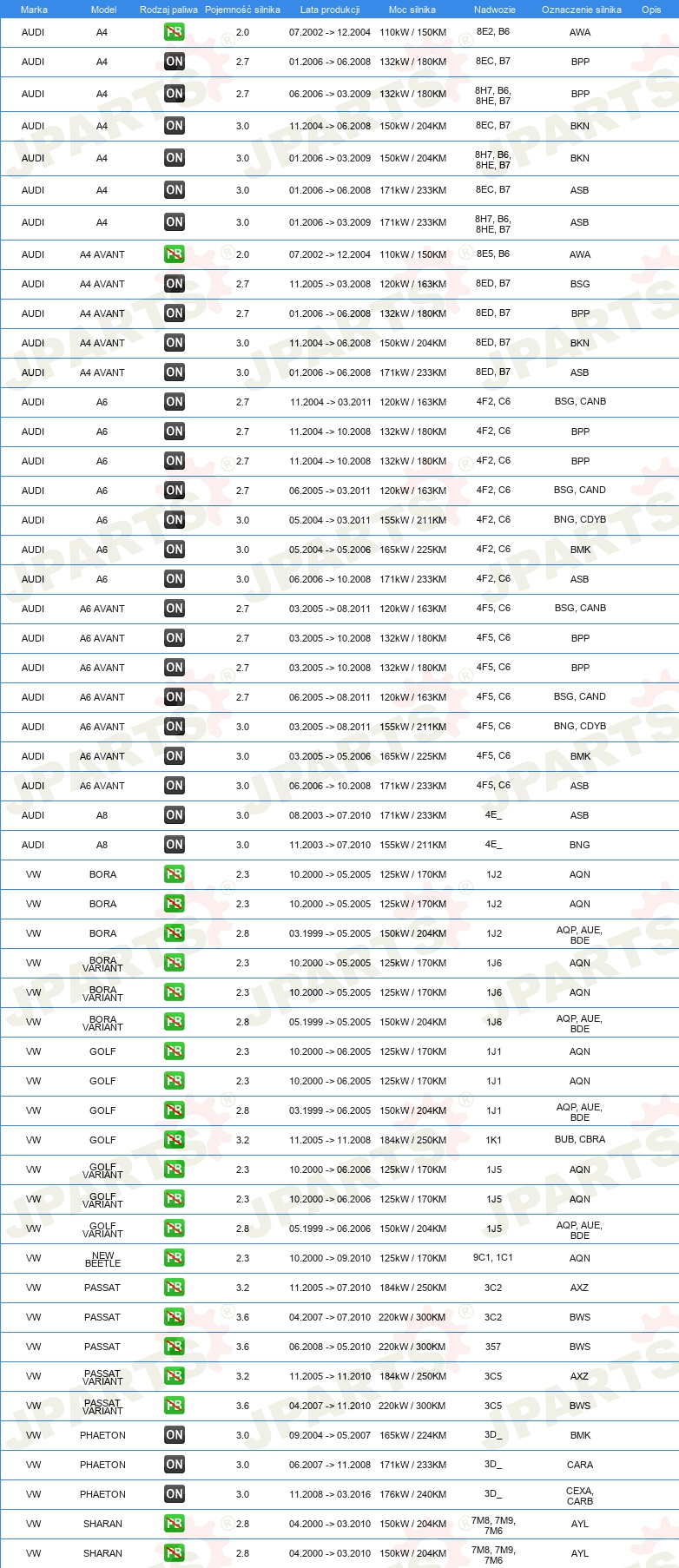The image size is (679, 1568).
Task: Click the ON diesel icon in the A8 ASB row
Action: click(x=174, y=815)
